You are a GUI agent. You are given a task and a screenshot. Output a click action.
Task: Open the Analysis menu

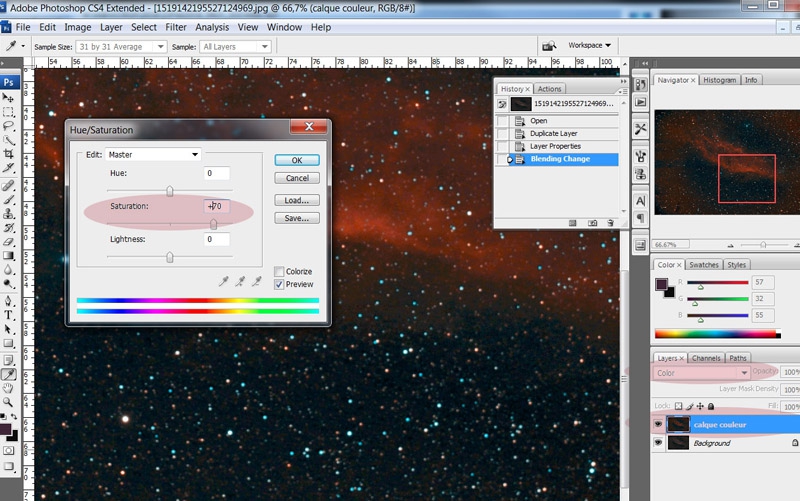(x=212, y=27)
